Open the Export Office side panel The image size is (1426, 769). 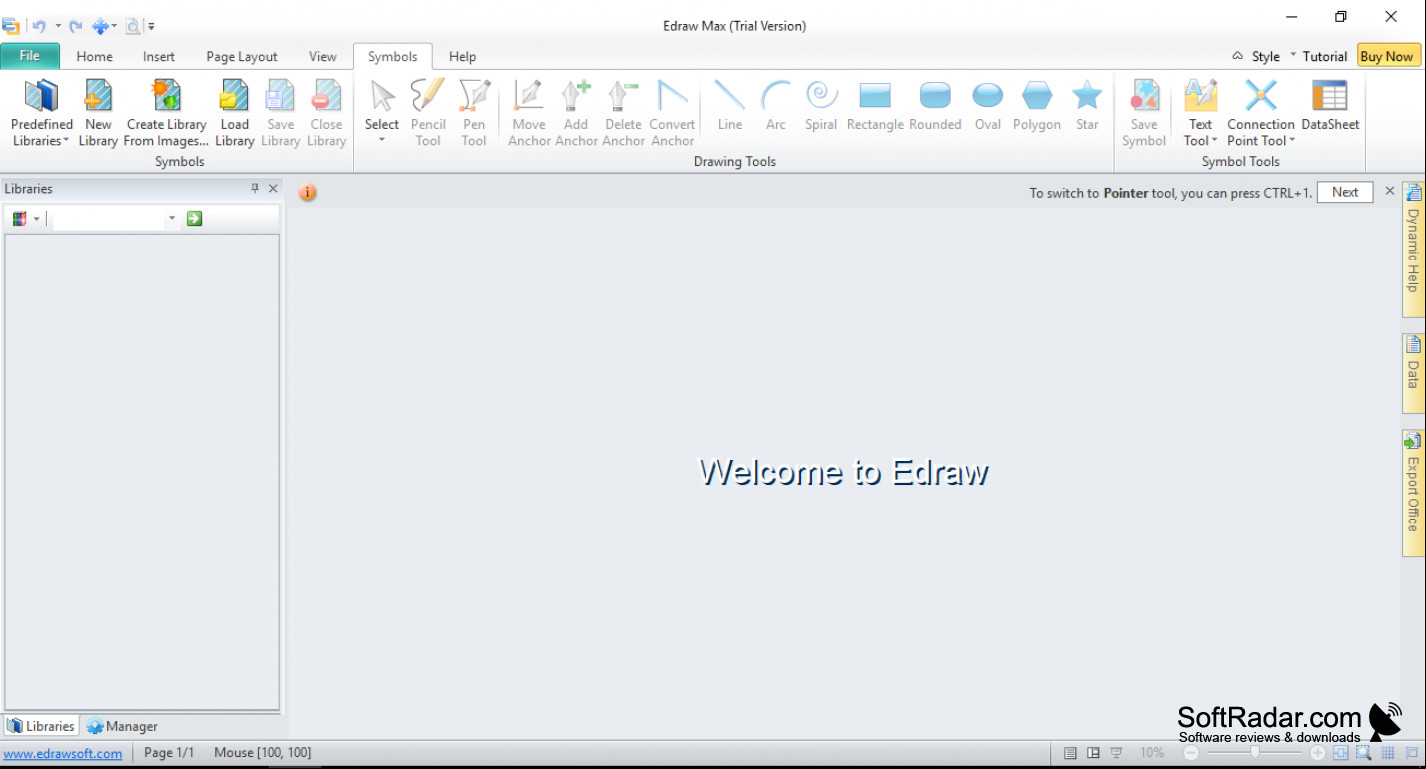click(1413, 493)
